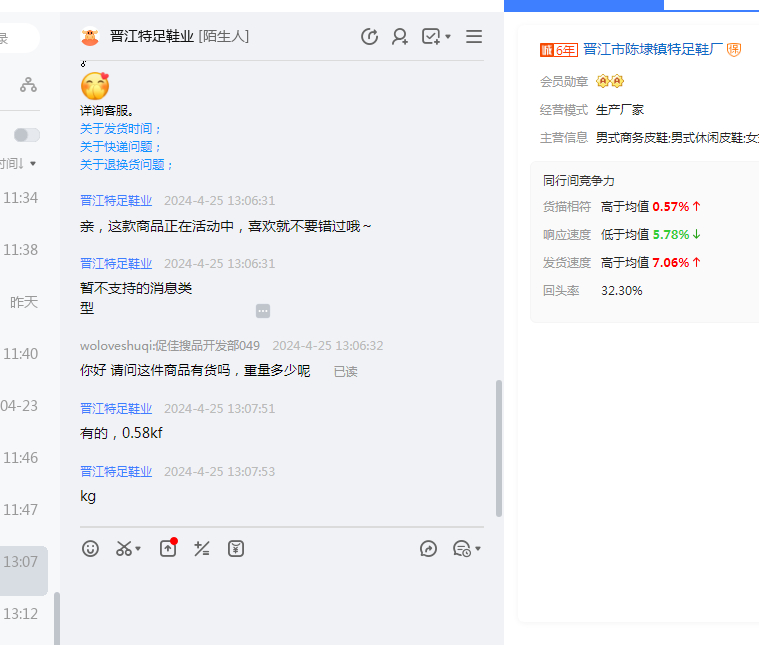The width and height of the screenshot is (759, 645).
Task: Select the conversation timestamped 13:12
Action: coord(20,614)
